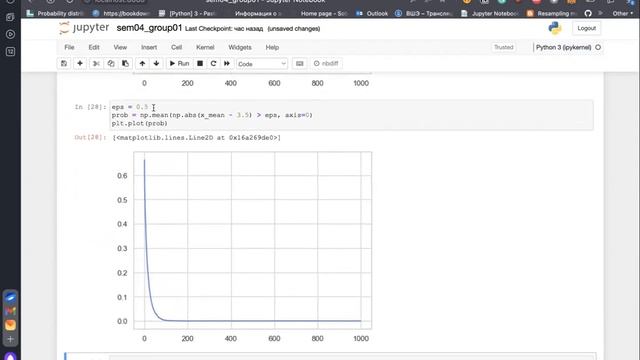Open the Gmail sidebar app icon

coord(11,311)
